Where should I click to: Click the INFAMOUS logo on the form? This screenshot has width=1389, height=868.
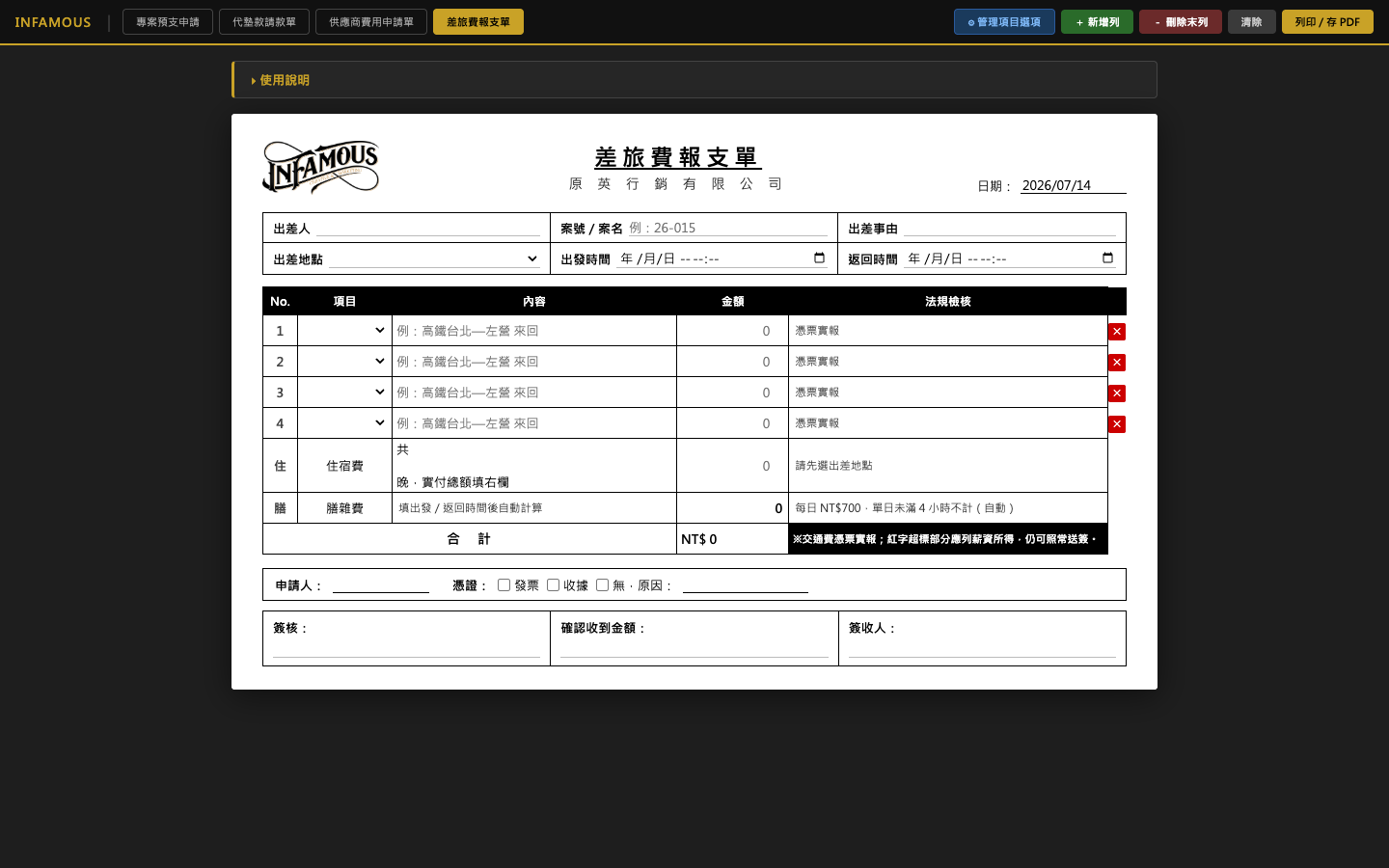[x=320, y=167]
